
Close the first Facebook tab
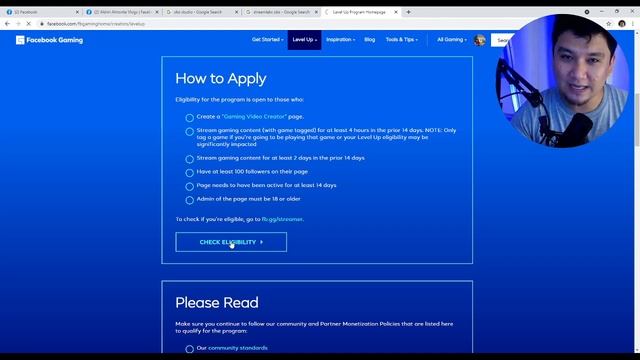coord(77,12)
